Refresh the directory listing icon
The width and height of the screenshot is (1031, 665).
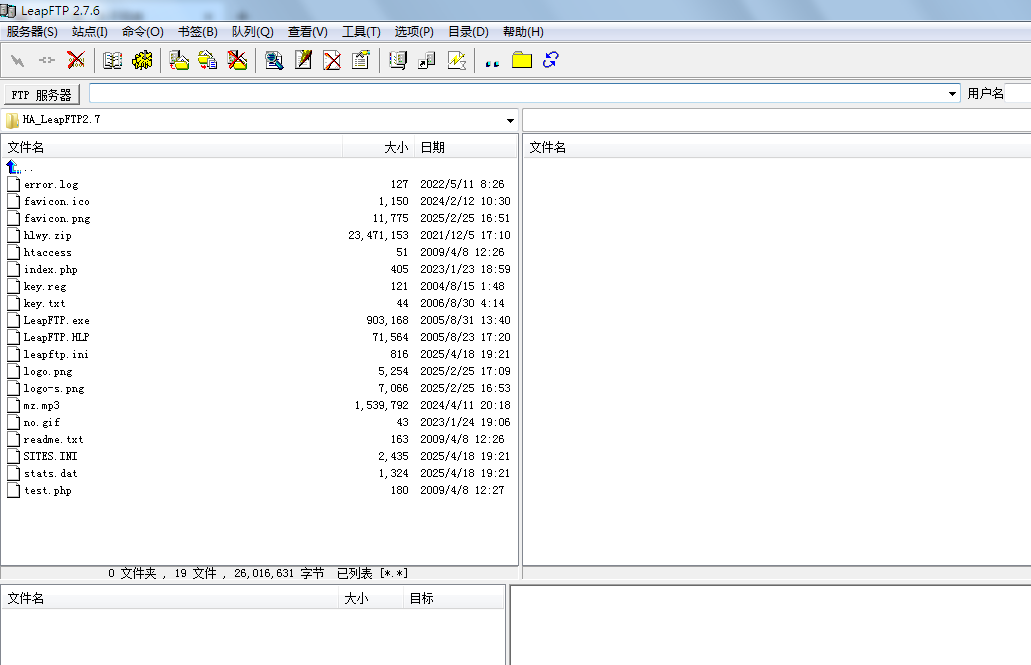(x=549, y=60)
